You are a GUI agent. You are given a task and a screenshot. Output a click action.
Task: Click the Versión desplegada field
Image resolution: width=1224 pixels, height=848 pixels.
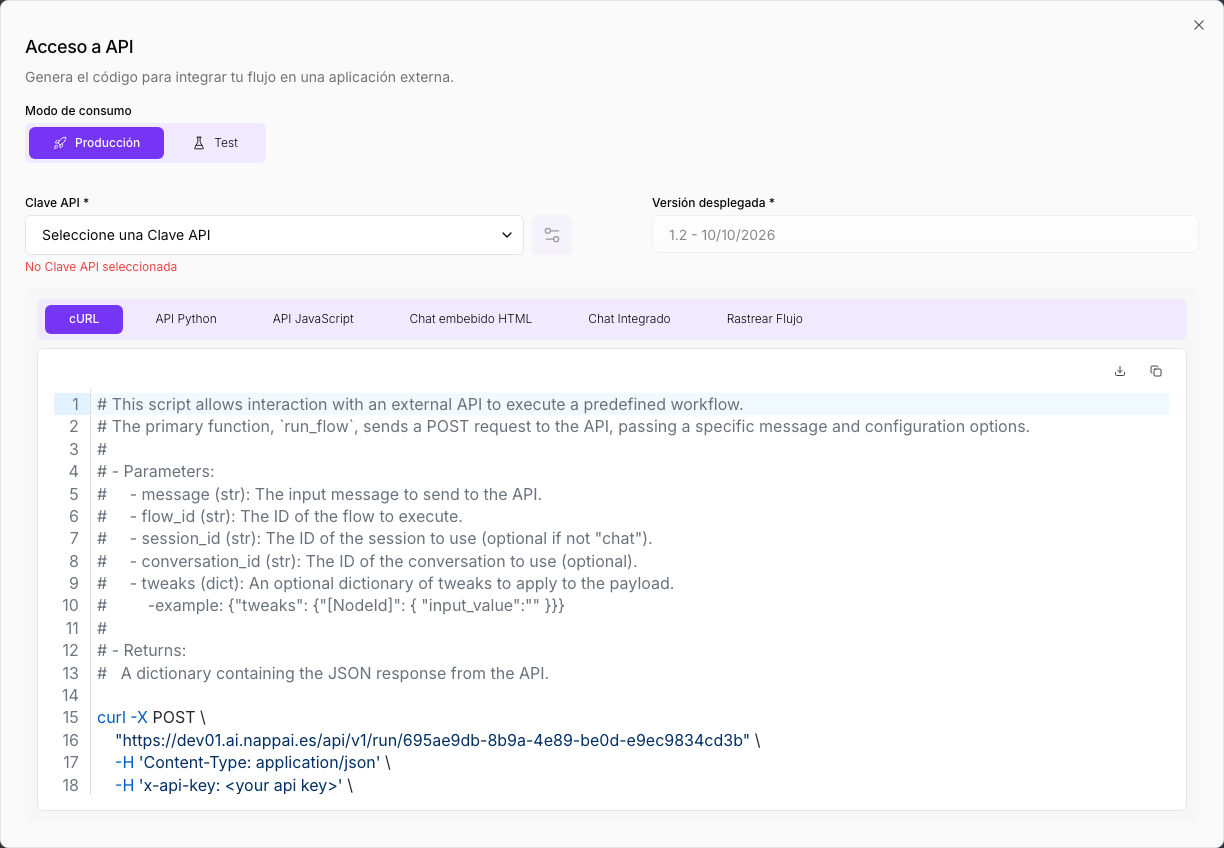click(x=925, y=235)
